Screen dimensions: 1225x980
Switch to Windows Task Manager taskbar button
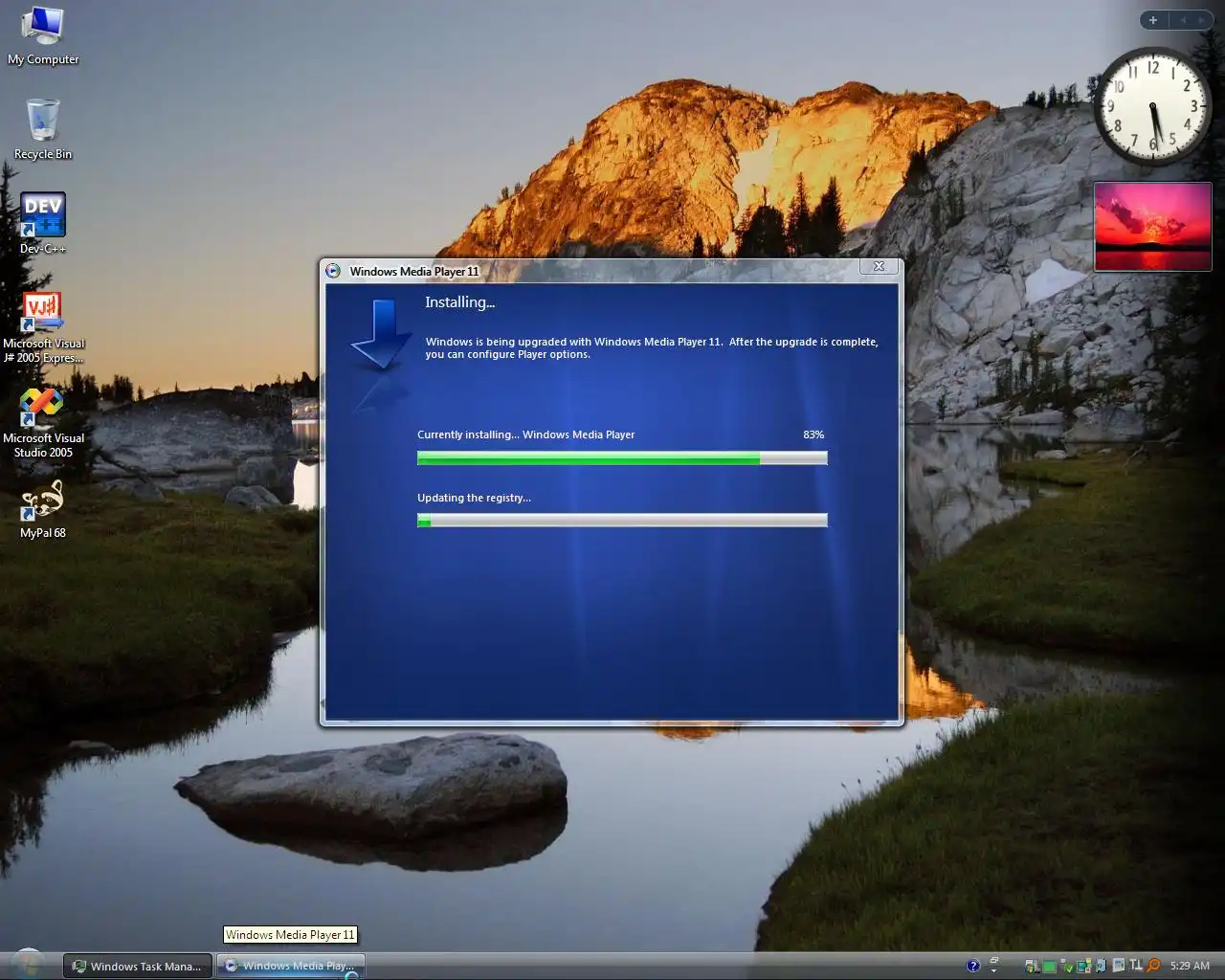[x=138, y=966]
